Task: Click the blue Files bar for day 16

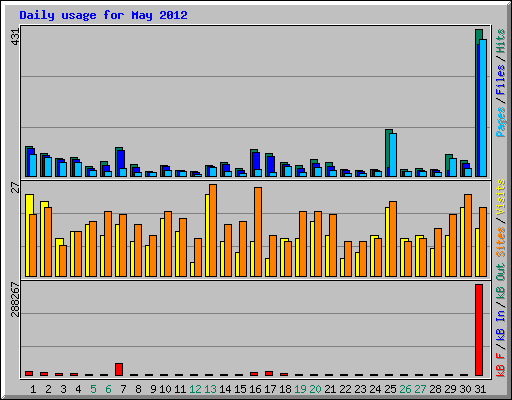Action: [x=256, y=161]
